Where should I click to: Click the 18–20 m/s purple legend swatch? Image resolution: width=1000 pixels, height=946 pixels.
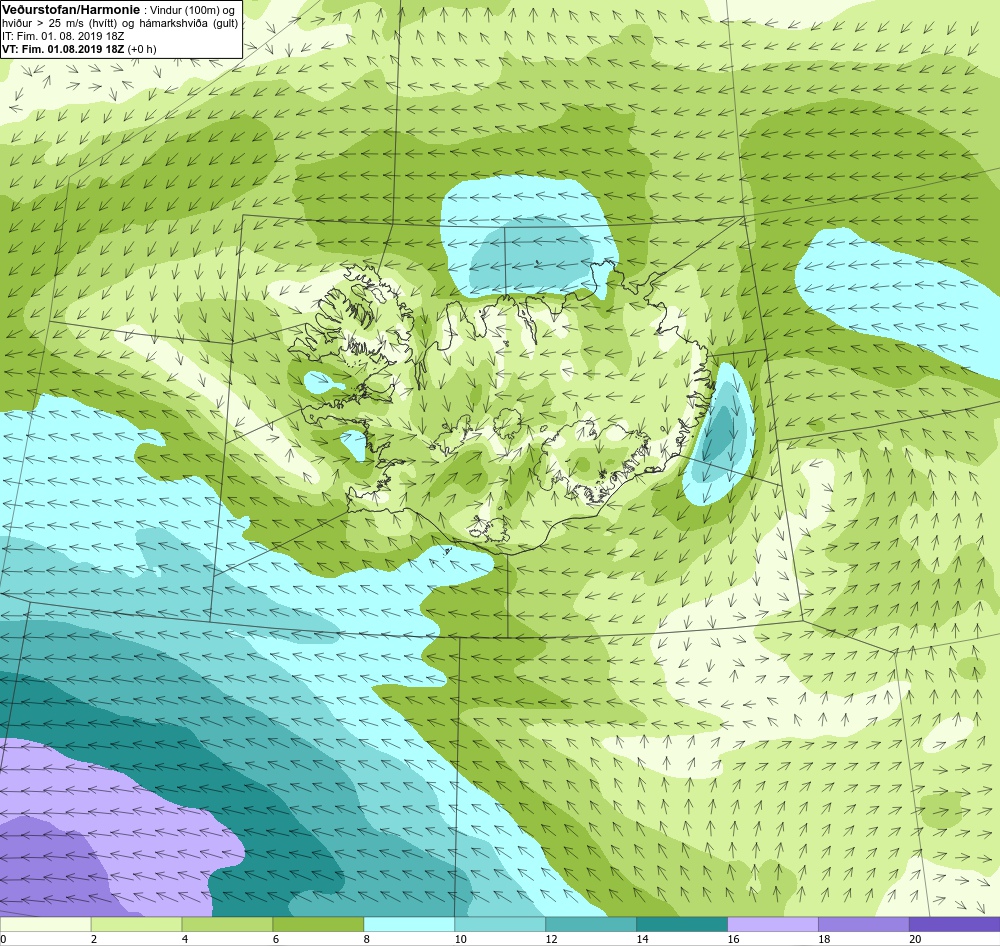pyautogui.click(x=864, y=924)
